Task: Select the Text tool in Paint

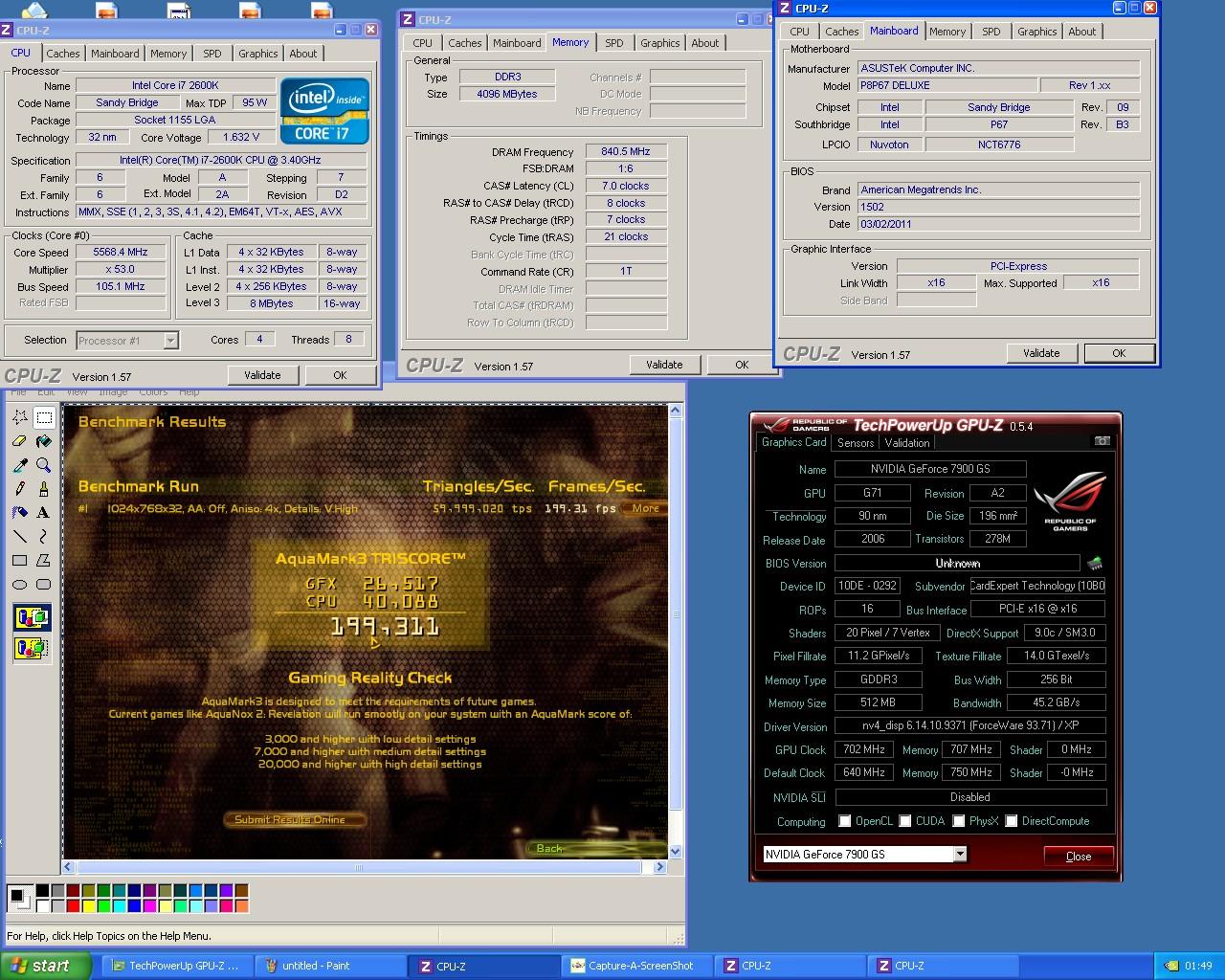Action: pos(44,513)
